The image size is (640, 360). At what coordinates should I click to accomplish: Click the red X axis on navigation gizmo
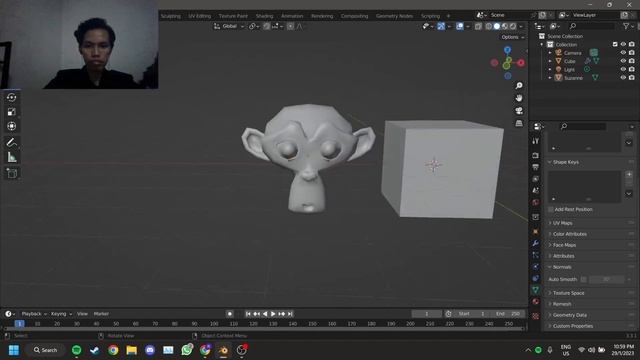521,63
